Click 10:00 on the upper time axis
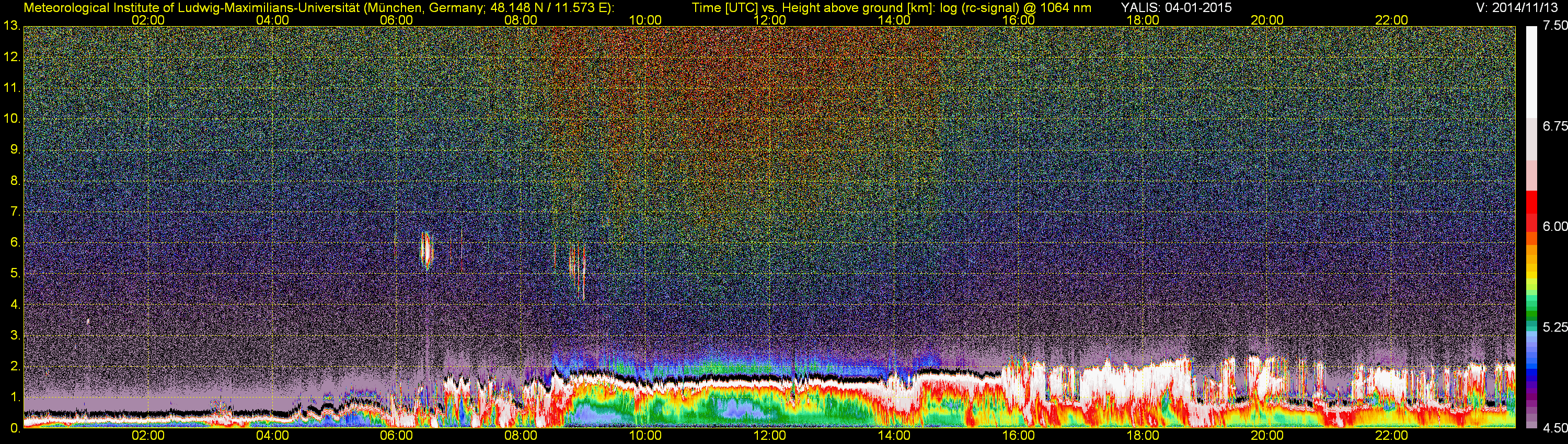The height and width of the screenshot is (444, 1568). (x=645, y=20)
